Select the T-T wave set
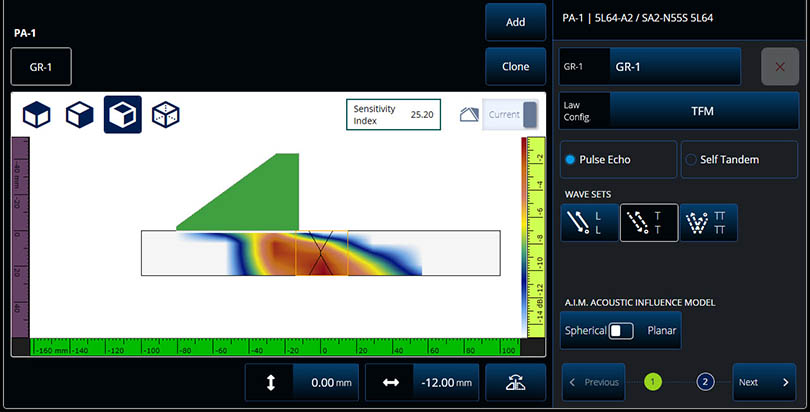Viewport: 810px width, 412px height. tap(649, 224)
